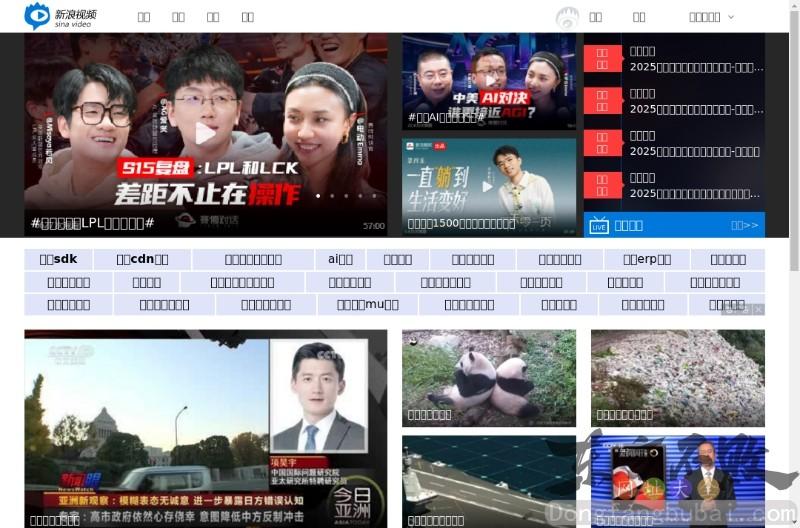This screenshot has width=800, height=528.
Task: Click the second red tag in live list
Action: click(603, 101)
